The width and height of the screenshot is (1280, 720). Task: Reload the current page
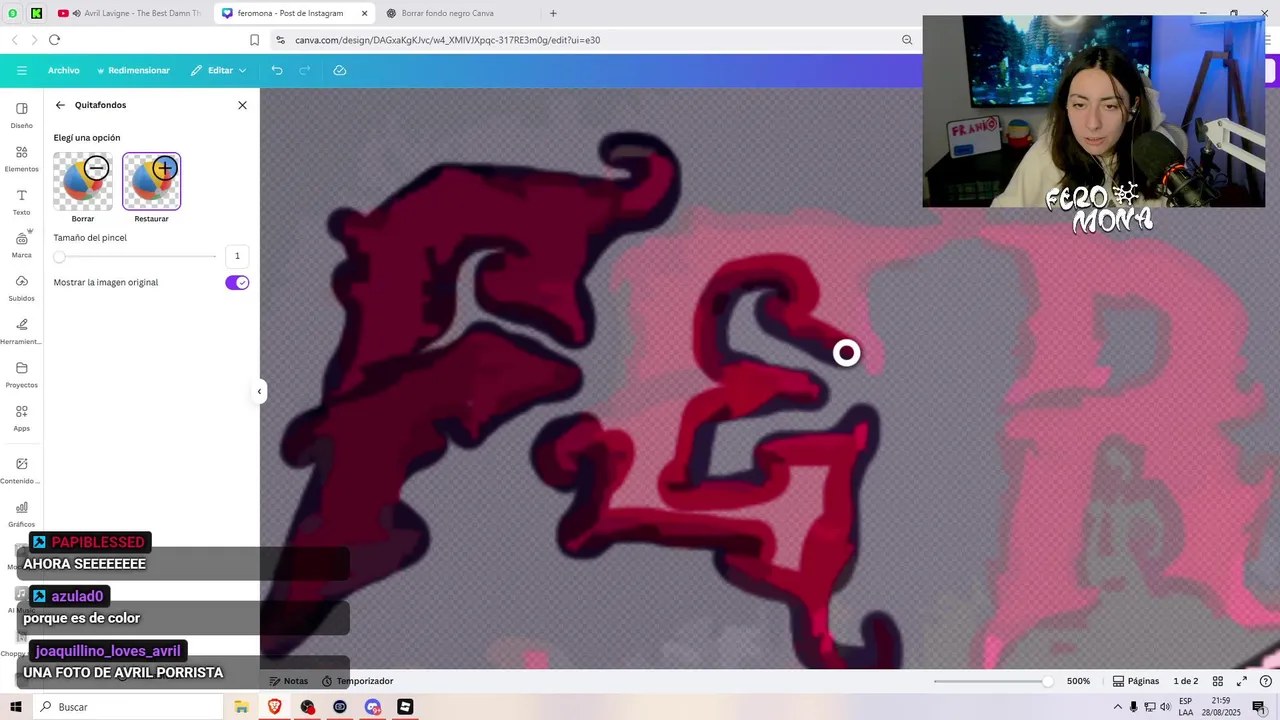pos(54,40)
